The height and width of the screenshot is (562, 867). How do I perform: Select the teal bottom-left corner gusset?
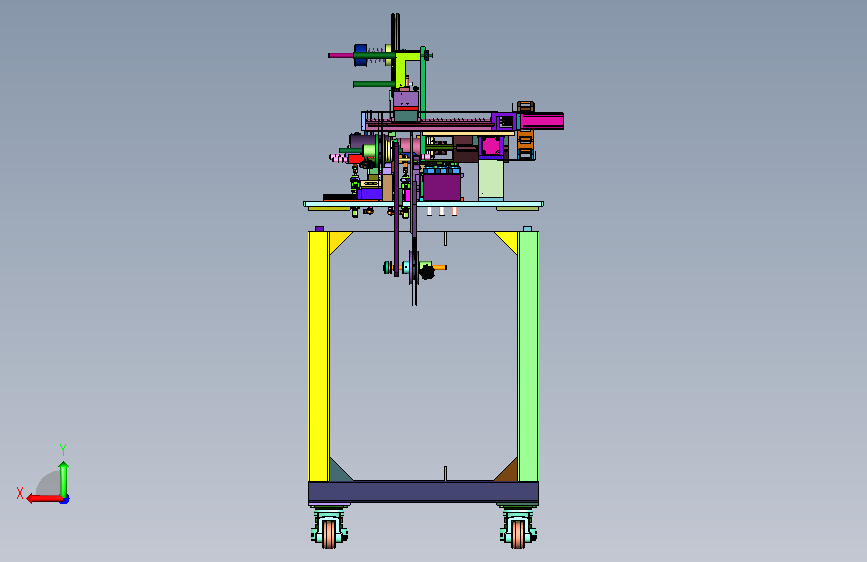[x=339, y=471]
